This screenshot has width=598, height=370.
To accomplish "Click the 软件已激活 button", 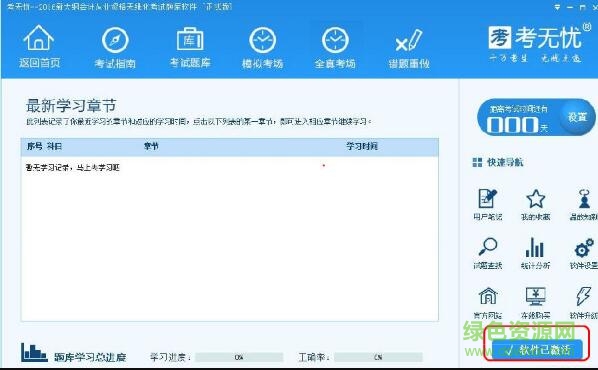I will pyautogui.click(x=537, y=349).
